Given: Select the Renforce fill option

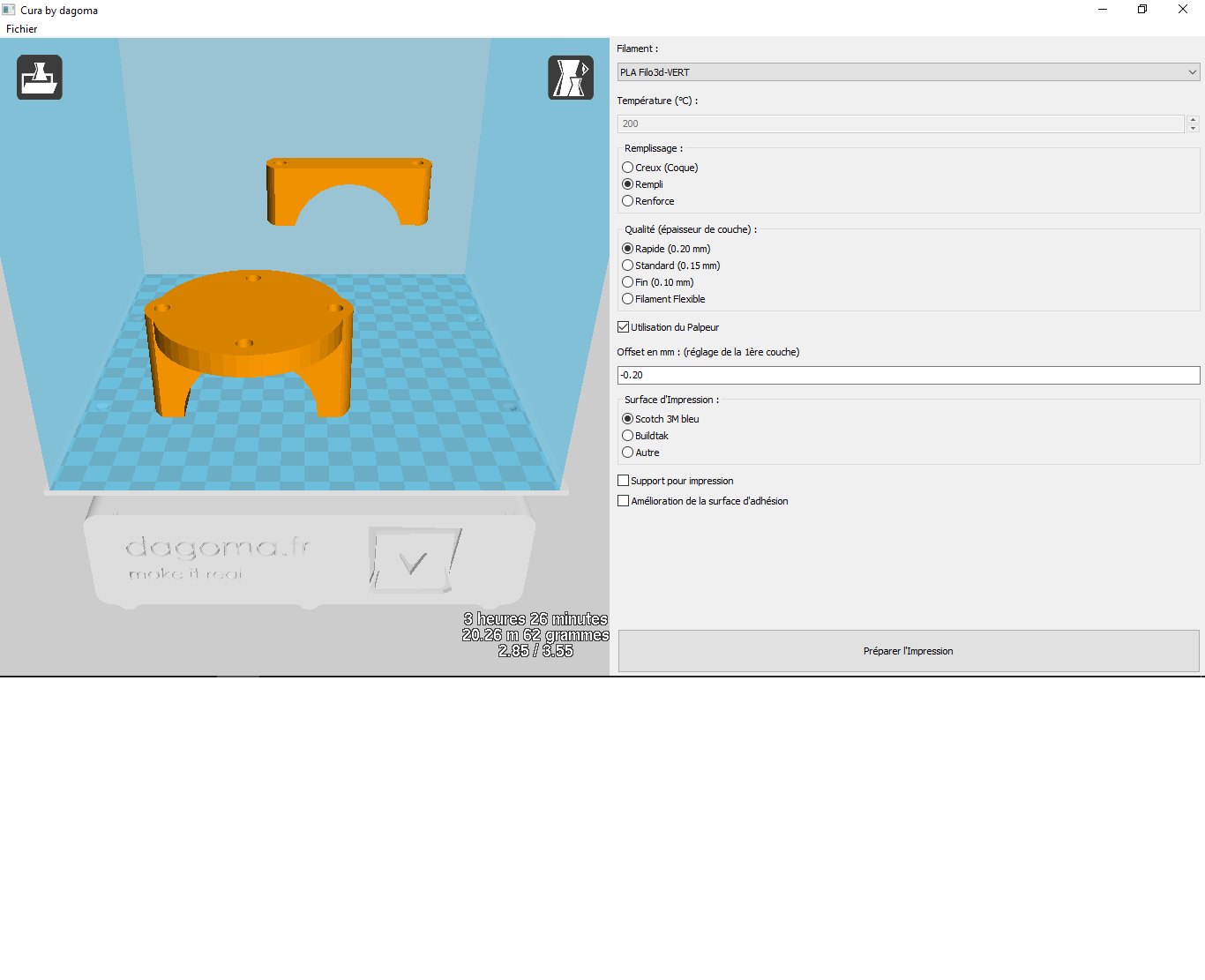Looking at the screenshot, I should click(648, 201).
